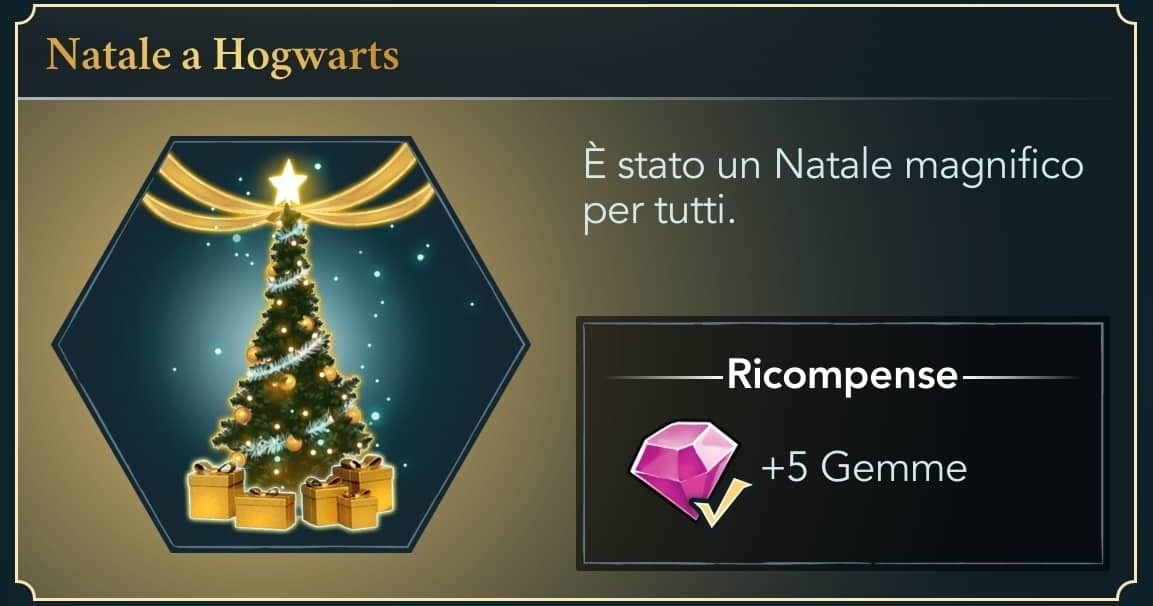This screenshot has height=606, width=1153.
Task: Click the golden ribbon garland above tree
Action: (288, 188)
